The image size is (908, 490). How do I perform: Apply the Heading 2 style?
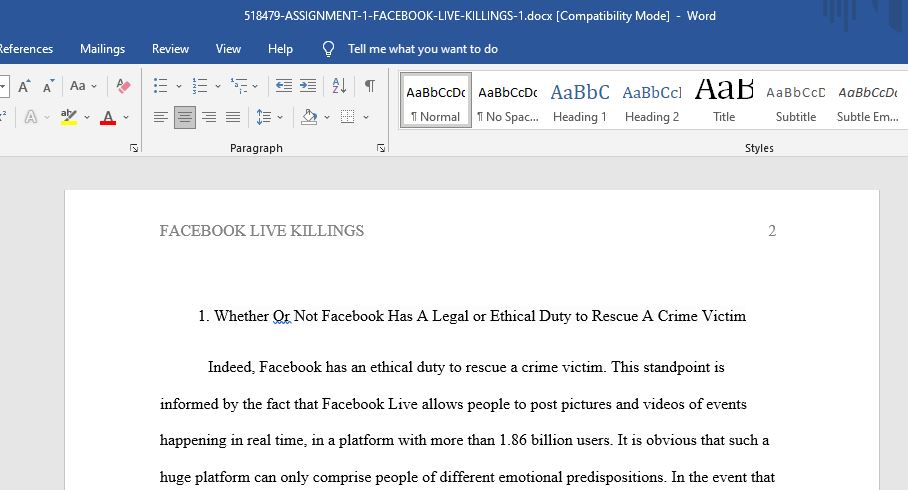point(652,101)
